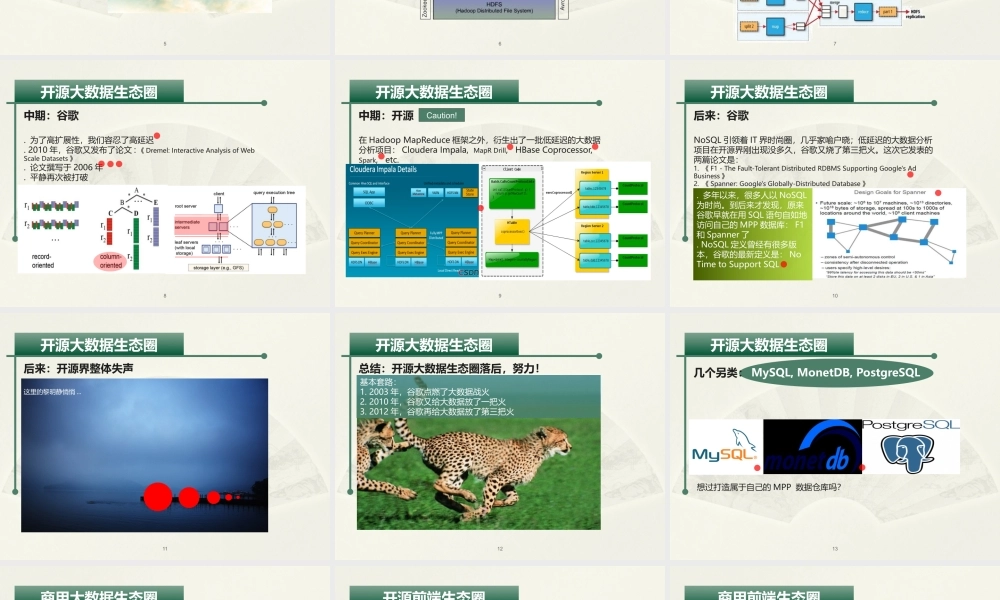Image resolution: width=1000 pixels, height=600 pixels.
Task: Click the PostgreSQL elephant logo
Action: (911, 446)
